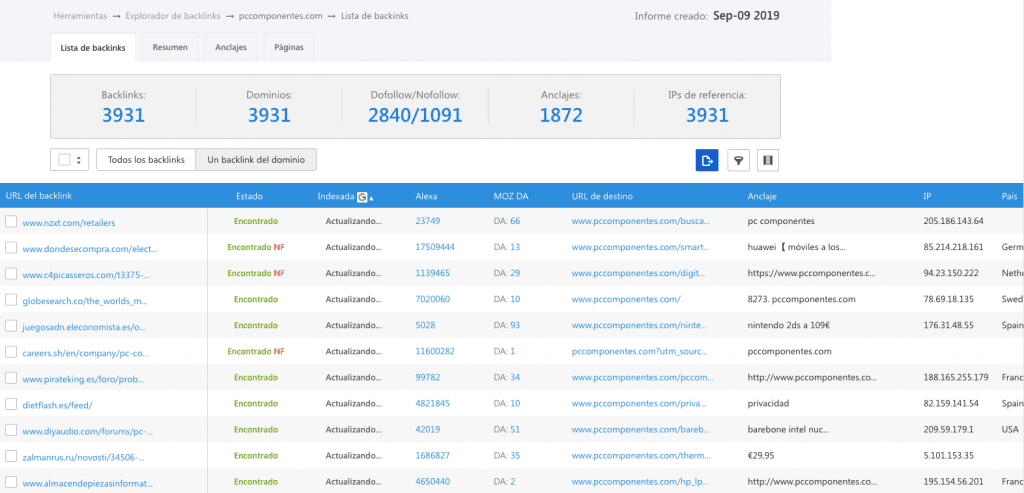Toggle checkbox for juegosadn.eleconomista.es row

point(10,325)
